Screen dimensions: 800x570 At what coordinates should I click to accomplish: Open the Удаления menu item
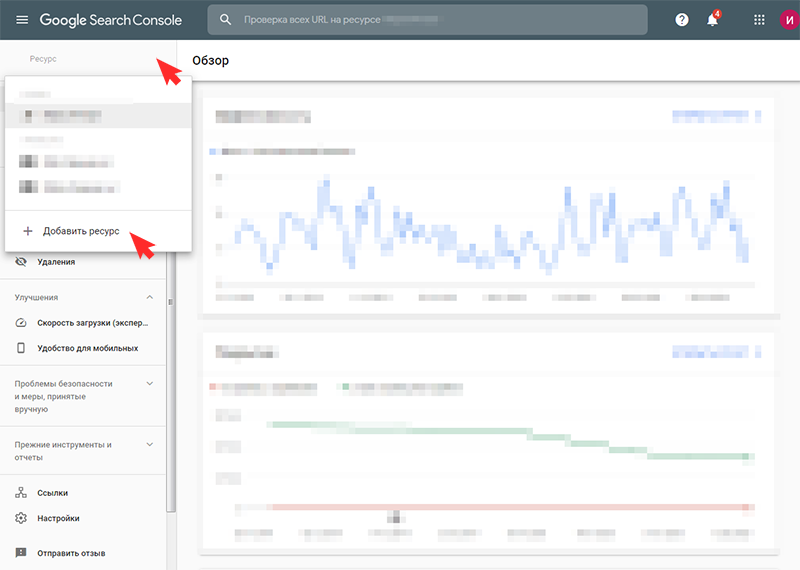[x=56, y=262]
